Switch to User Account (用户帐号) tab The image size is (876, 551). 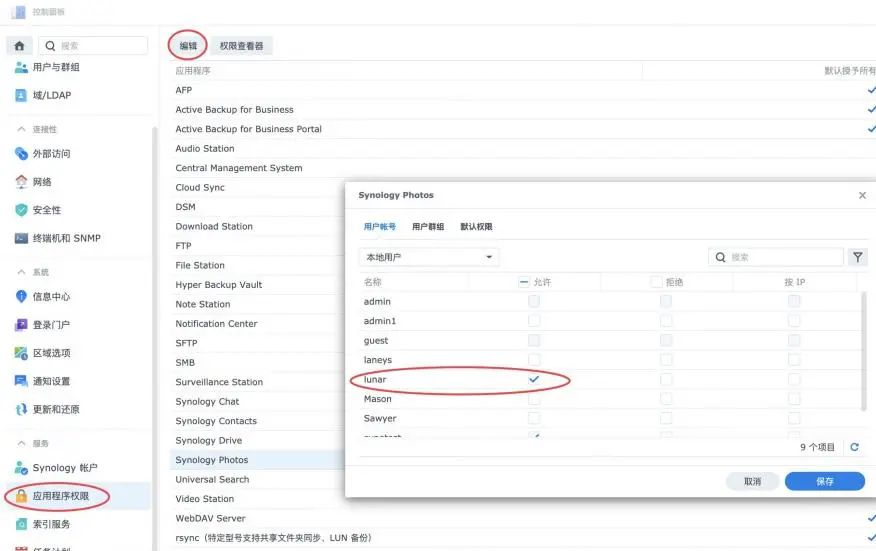(380, 226)
